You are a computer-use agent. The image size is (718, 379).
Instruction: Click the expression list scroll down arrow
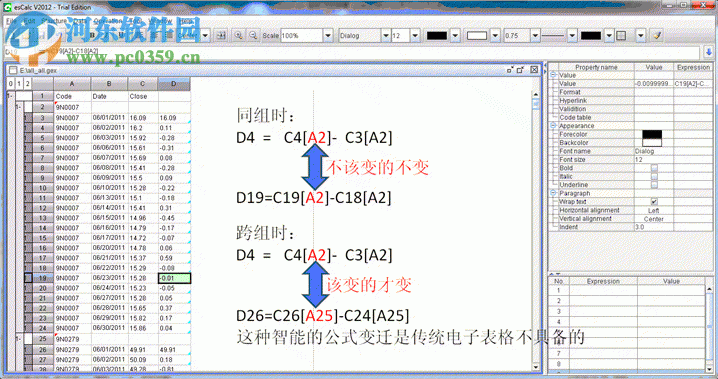[x=709, y=369]
